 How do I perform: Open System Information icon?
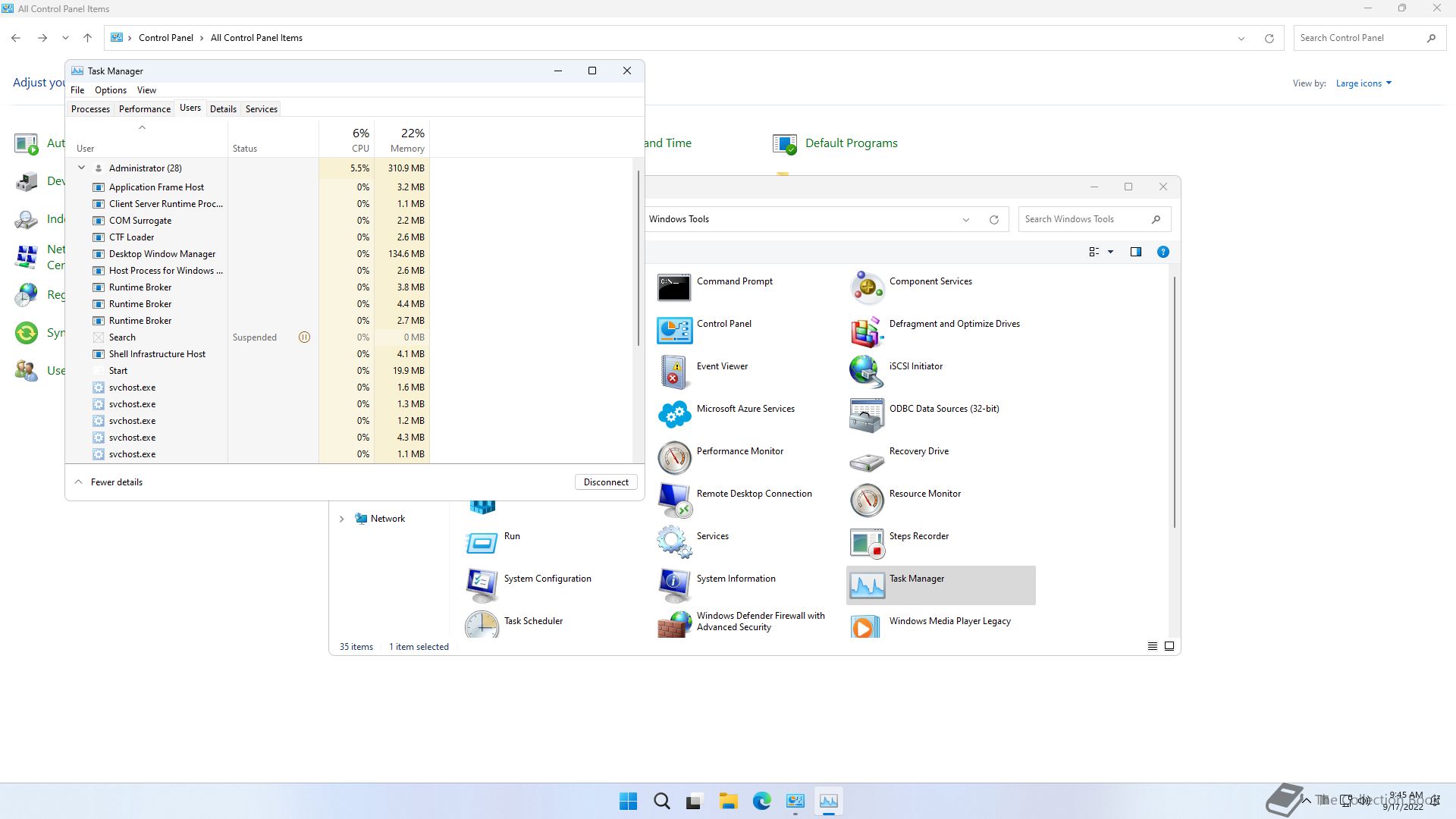click(x=674, y=585)
